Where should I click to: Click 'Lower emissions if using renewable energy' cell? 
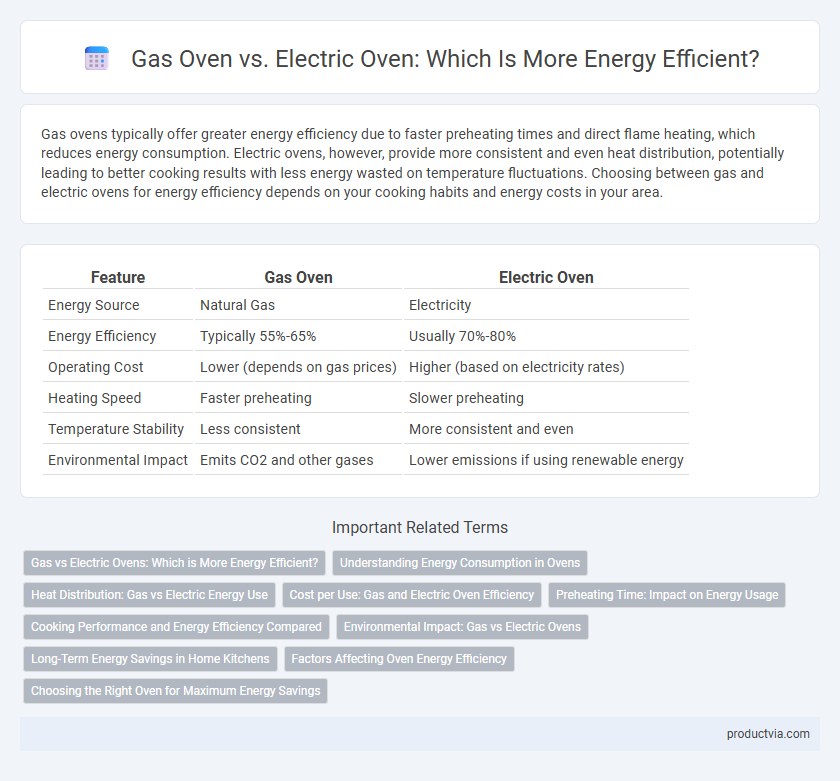tap(546, 460)
